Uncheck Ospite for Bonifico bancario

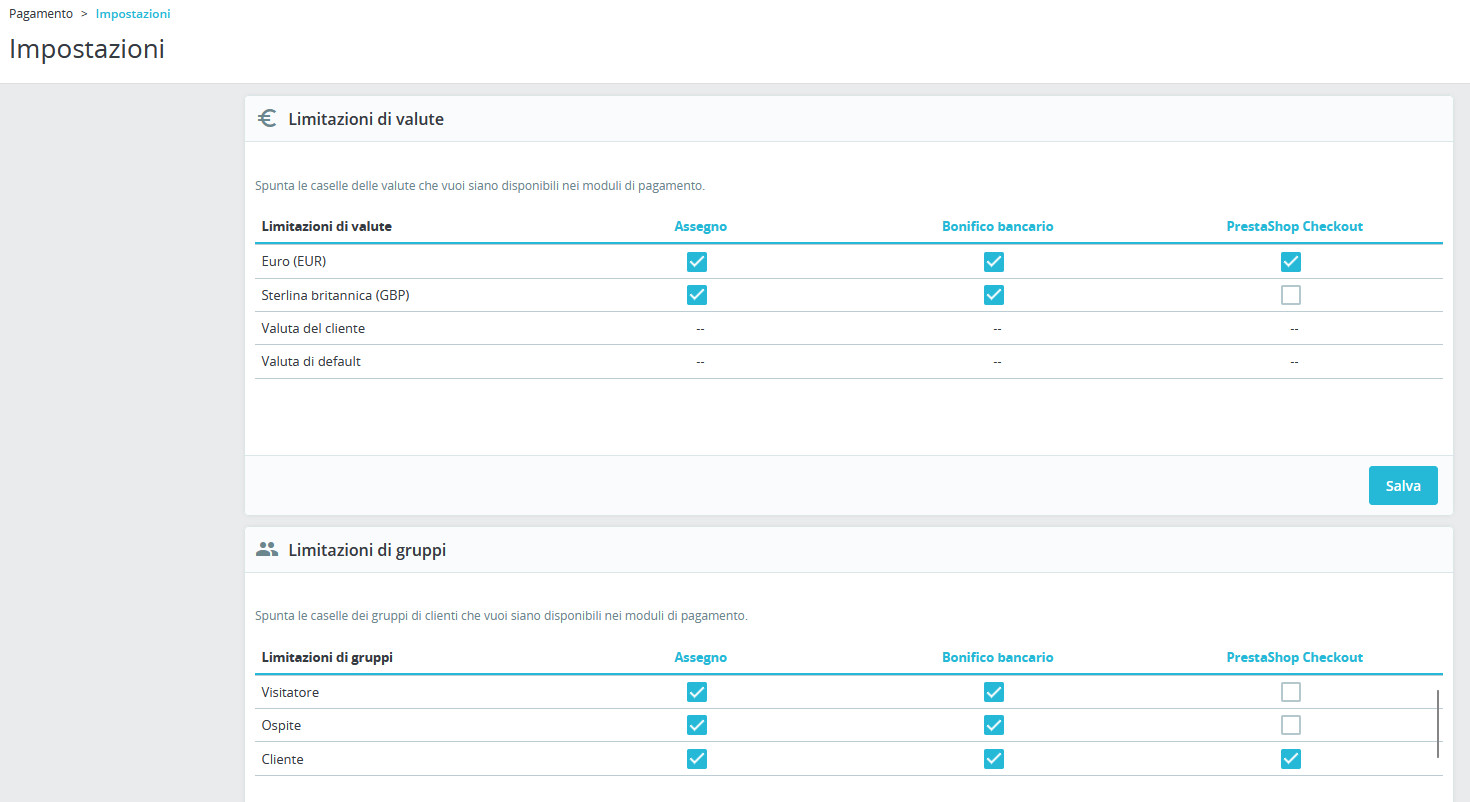click(x=993, y=725)
